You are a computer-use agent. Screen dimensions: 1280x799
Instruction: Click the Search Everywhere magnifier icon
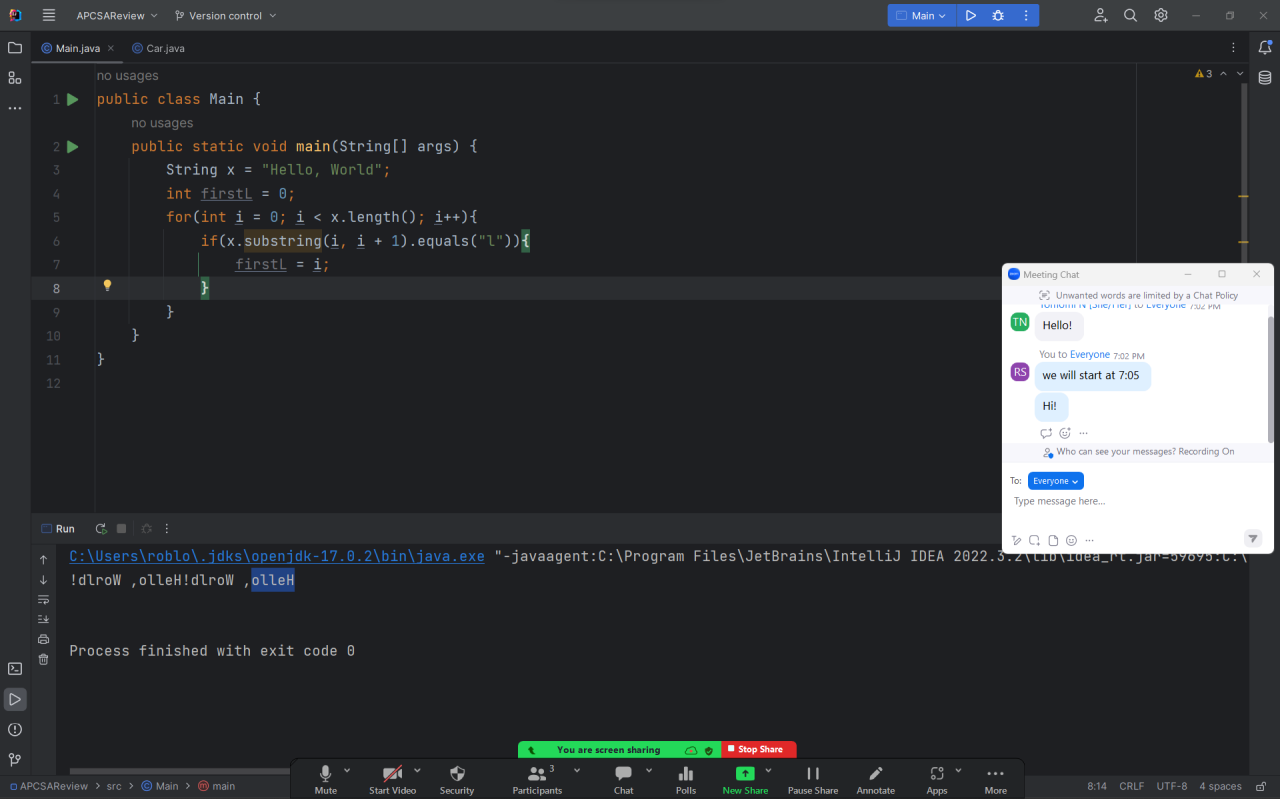click(1130, 16)
